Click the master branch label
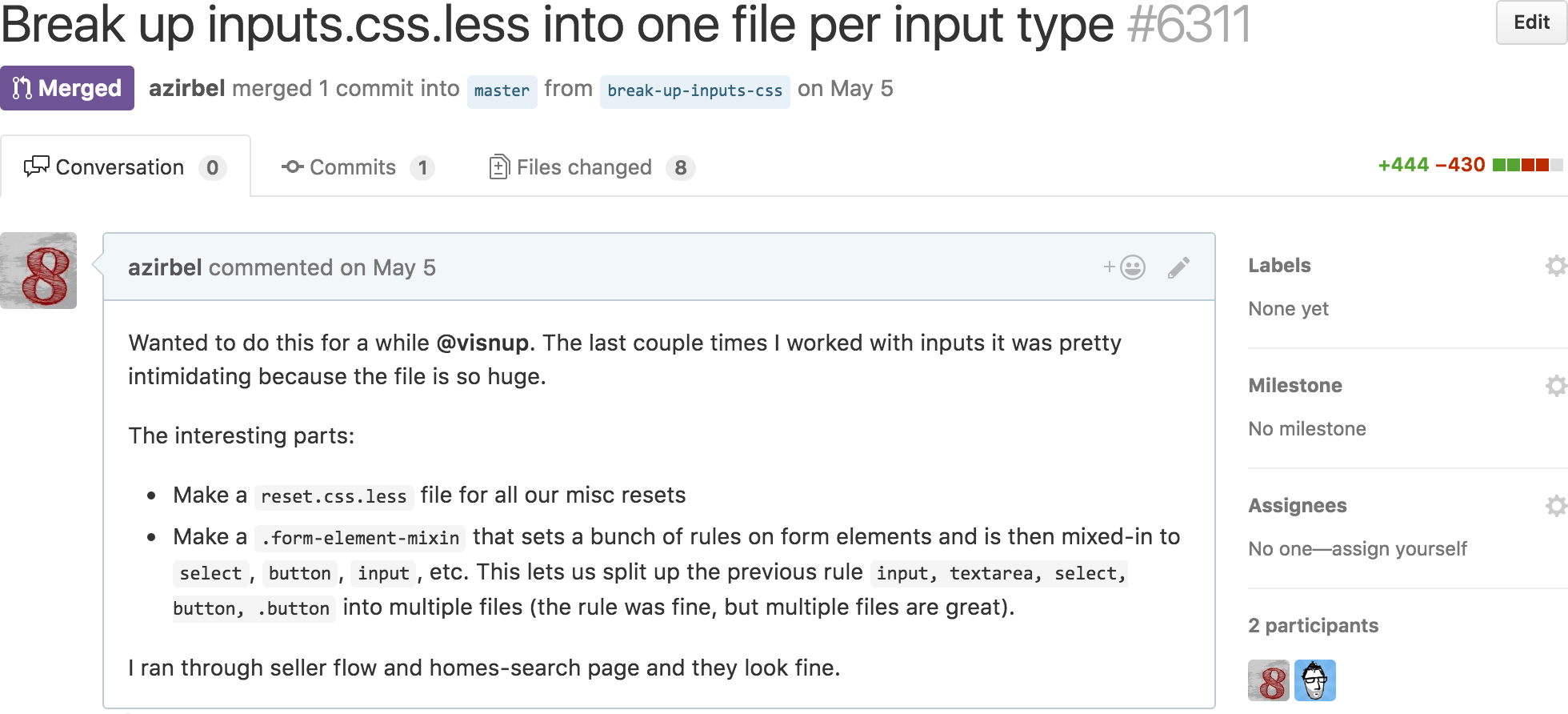 coord(502,90)
